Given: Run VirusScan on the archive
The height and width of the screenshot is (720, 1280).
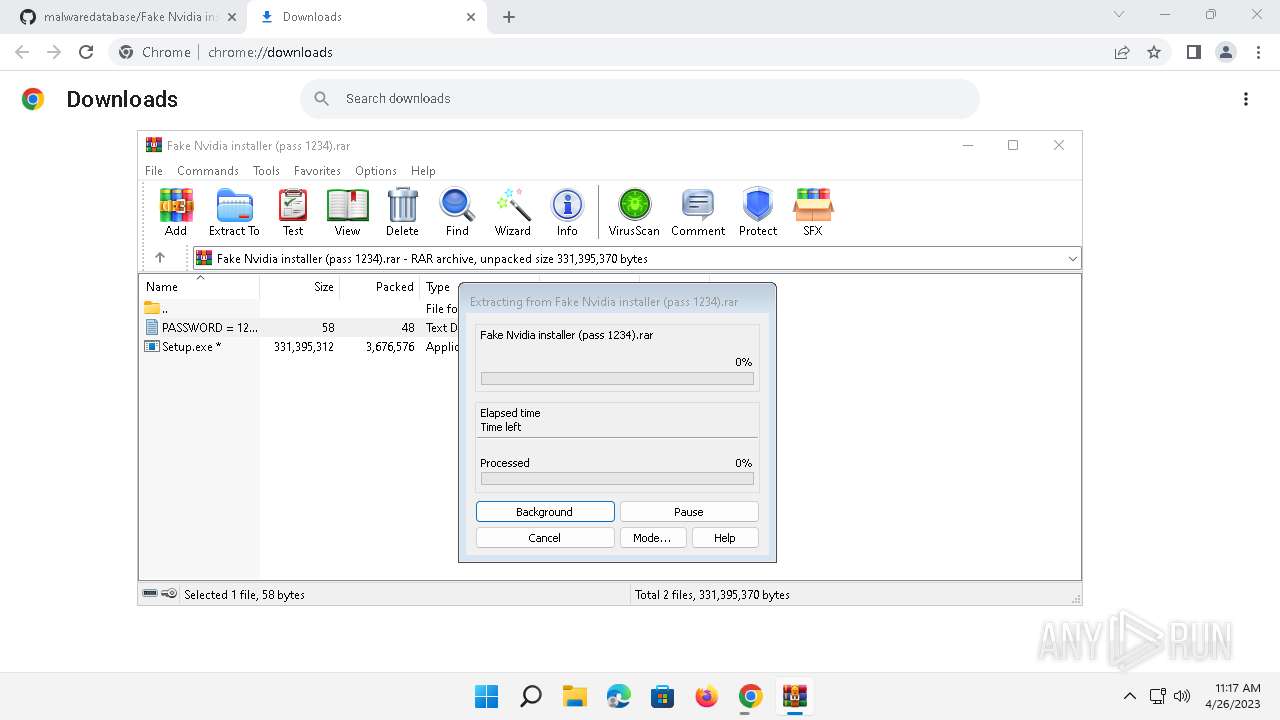Looking at the screenshot, I should [634, 212].
